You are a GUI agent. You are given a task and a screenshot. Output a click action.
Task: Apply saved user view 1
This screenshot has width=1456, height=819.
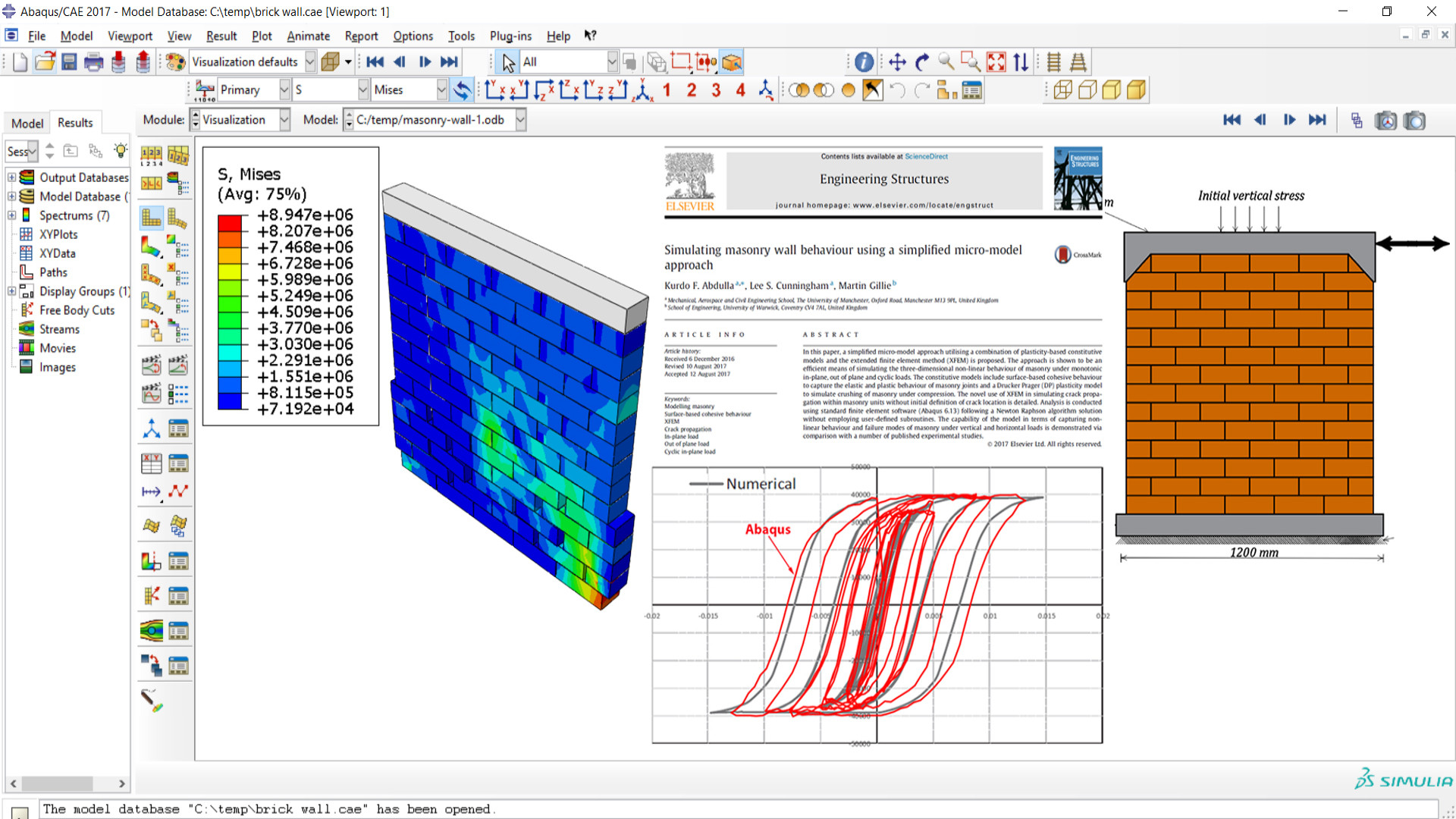(x=667, y=90)
